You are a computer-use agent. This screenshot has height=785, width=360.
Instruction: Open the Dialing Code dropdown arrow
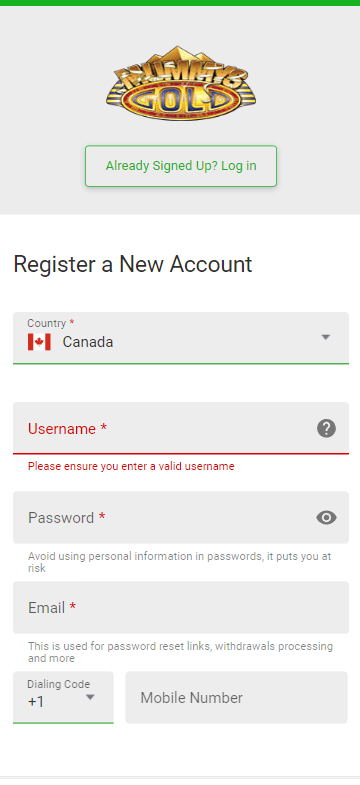pyautogui.click(x=90, y=697)
